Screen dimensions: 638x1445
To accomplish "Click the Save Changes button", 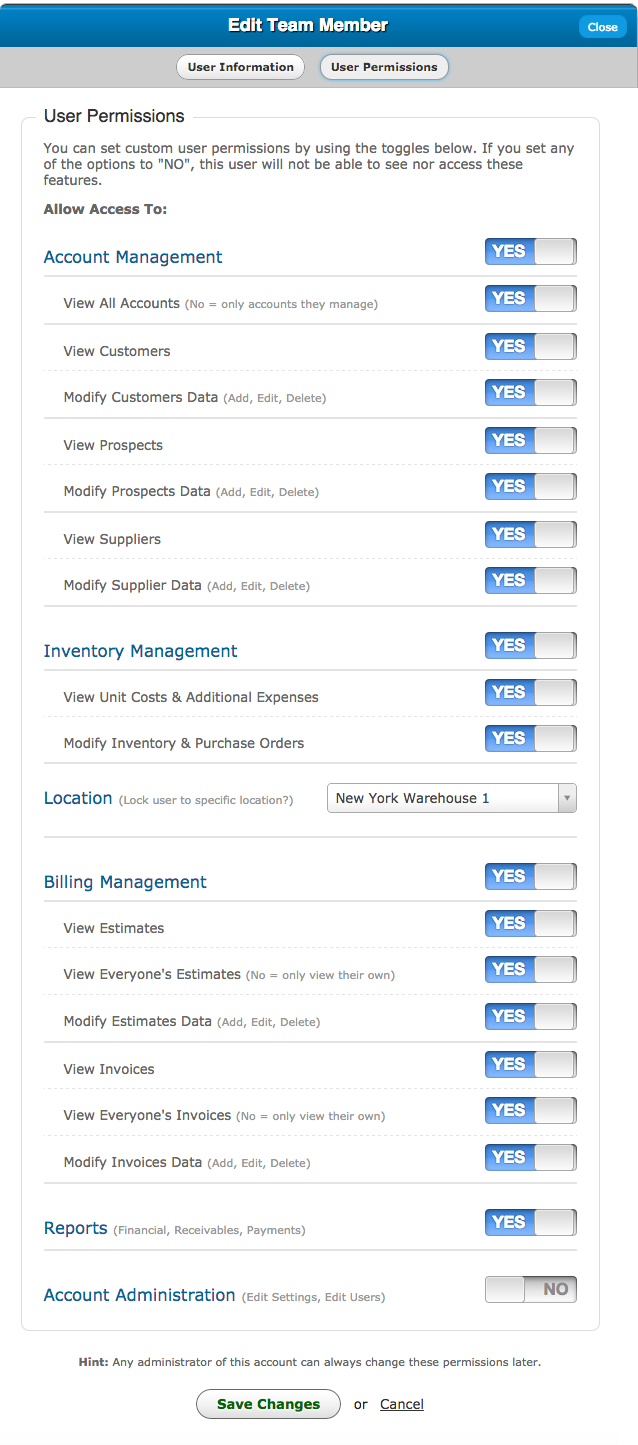I will point(268,1404).
